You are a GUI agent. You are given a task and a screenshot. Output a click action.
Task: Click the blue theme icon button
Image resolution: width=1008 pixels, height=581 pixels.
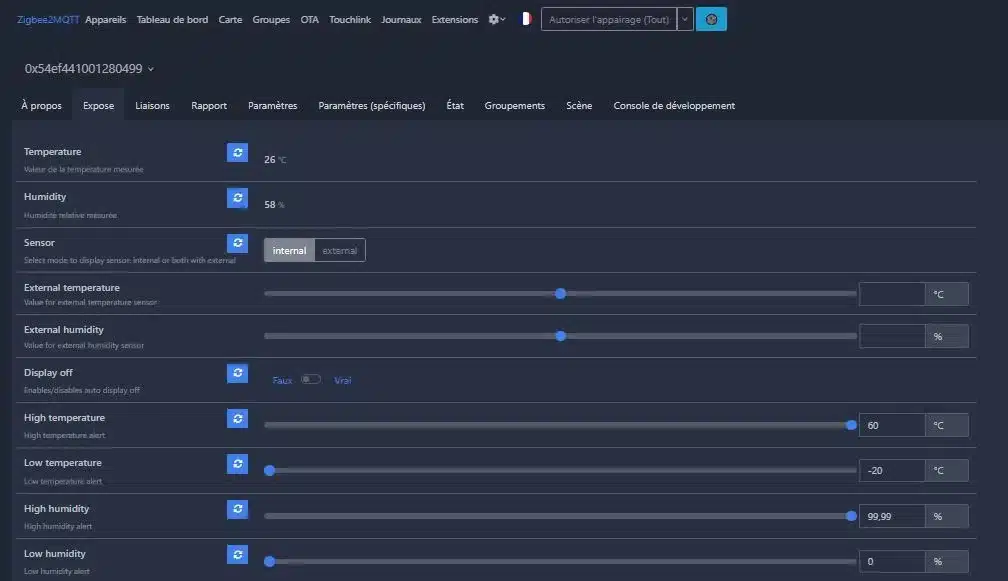tap(711, 19)
